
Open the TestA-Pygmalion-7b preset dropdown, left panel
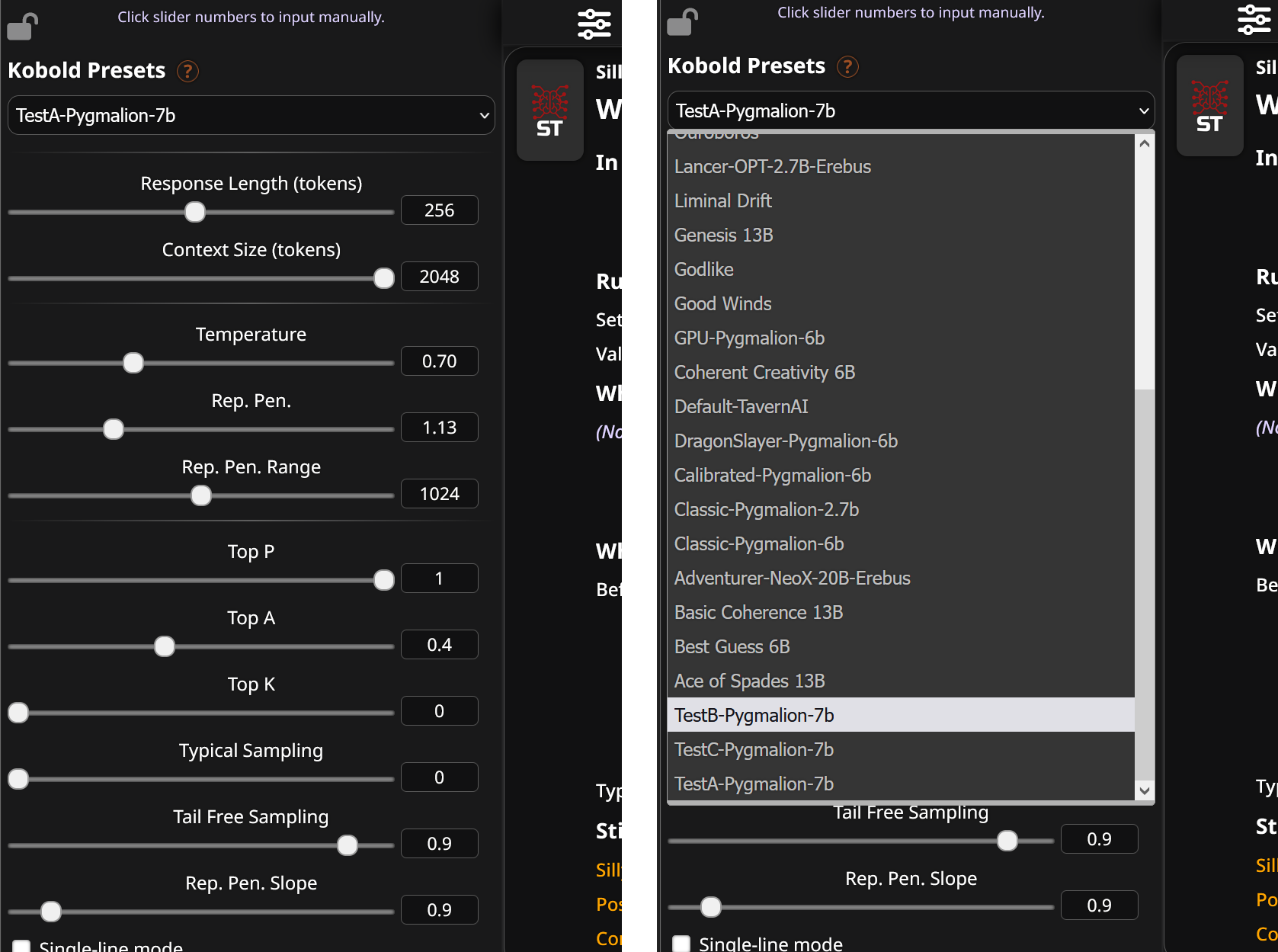point(251,115)
